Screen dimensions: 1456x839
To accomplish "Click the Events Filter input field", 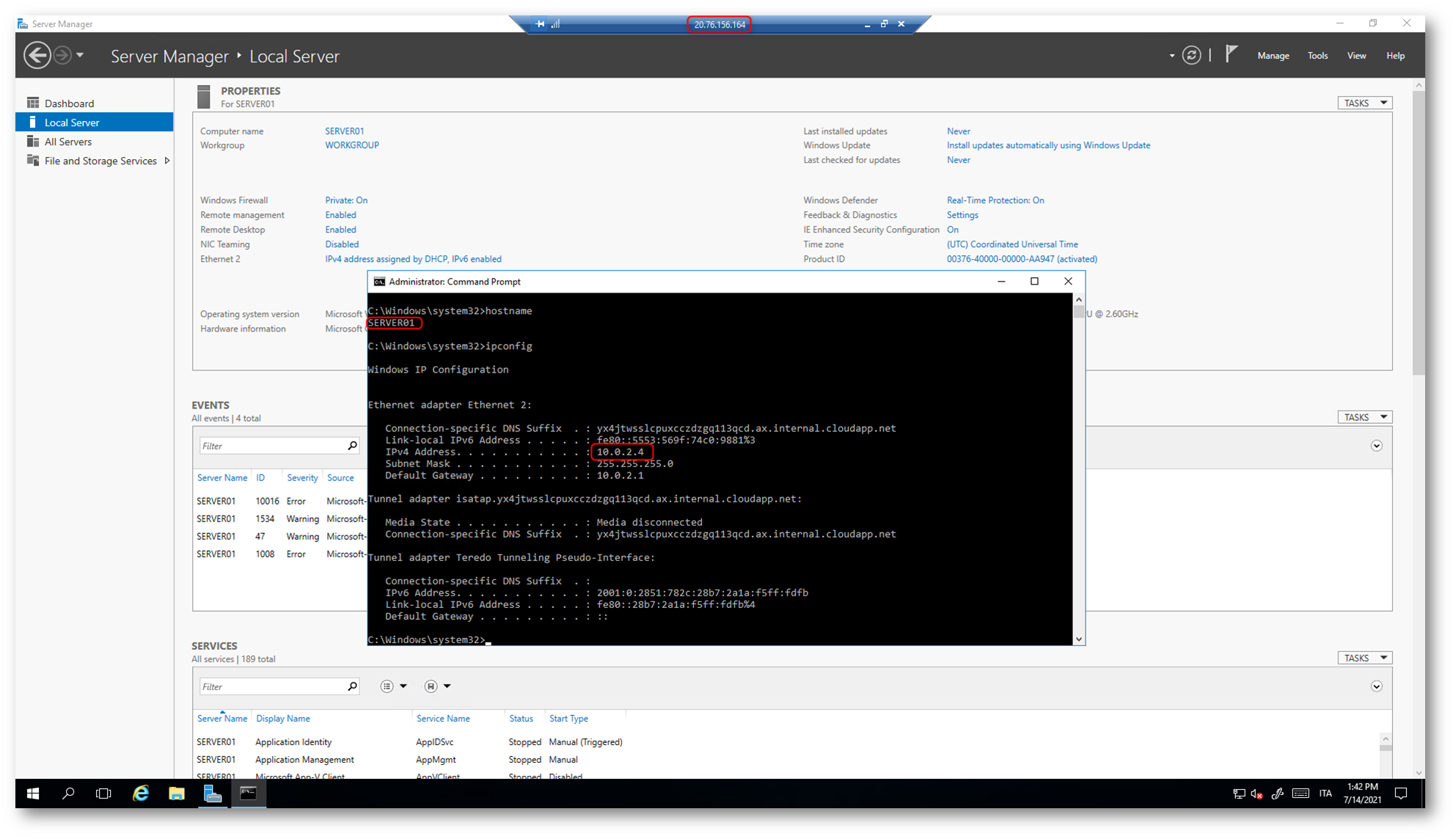I will pyautogui.click(x=271, y=446).
